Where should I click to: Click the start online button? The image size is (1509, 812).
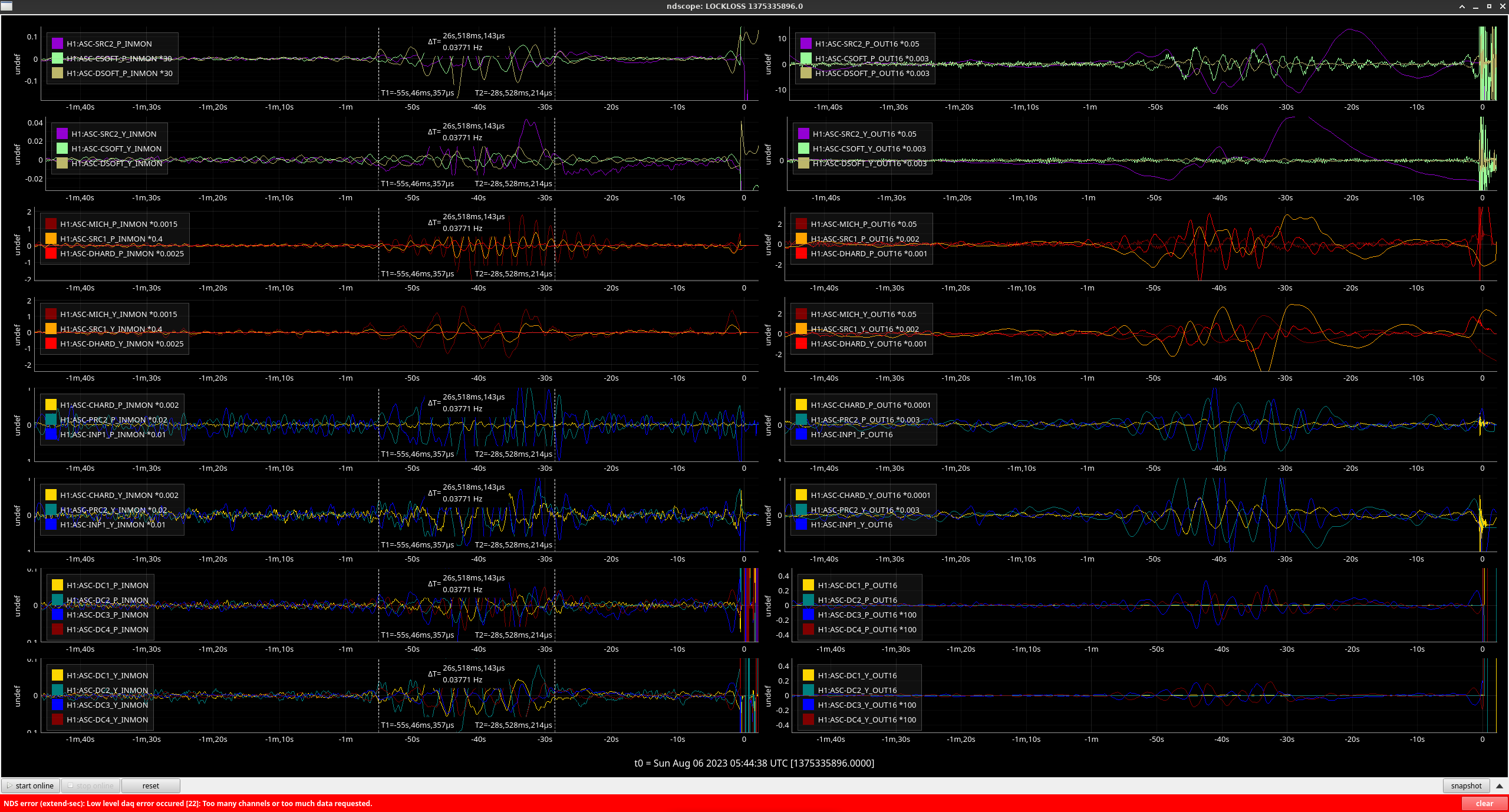pyautogui.click(x=31, y=785)
